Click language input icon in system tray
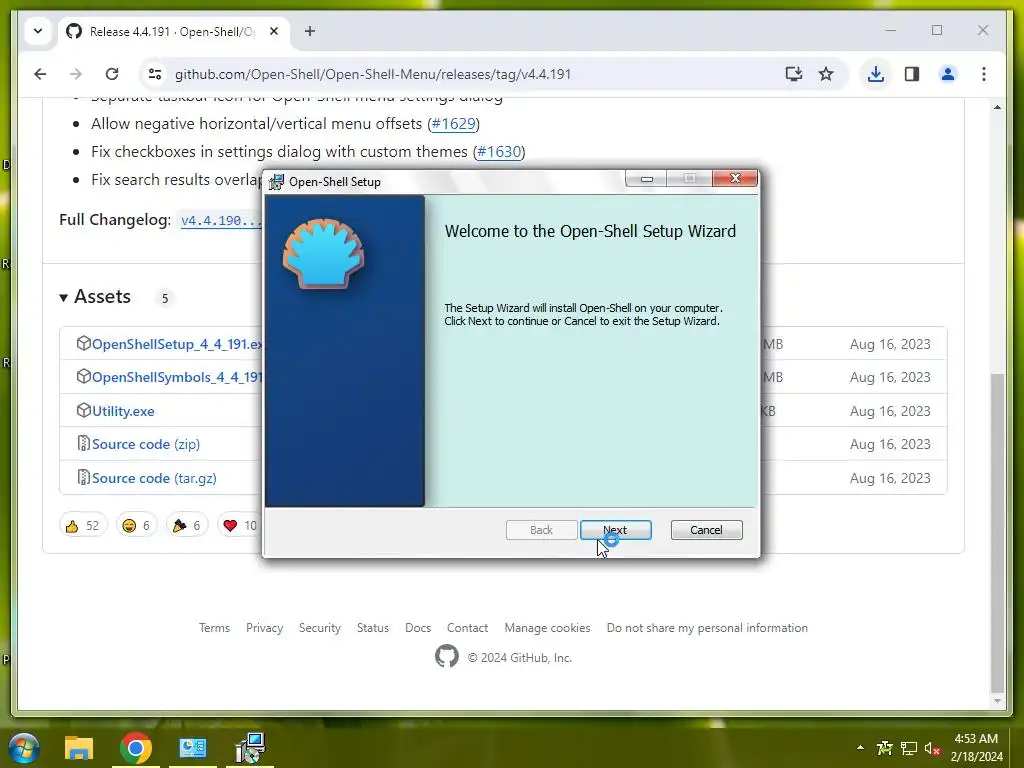 pos(885,748)
